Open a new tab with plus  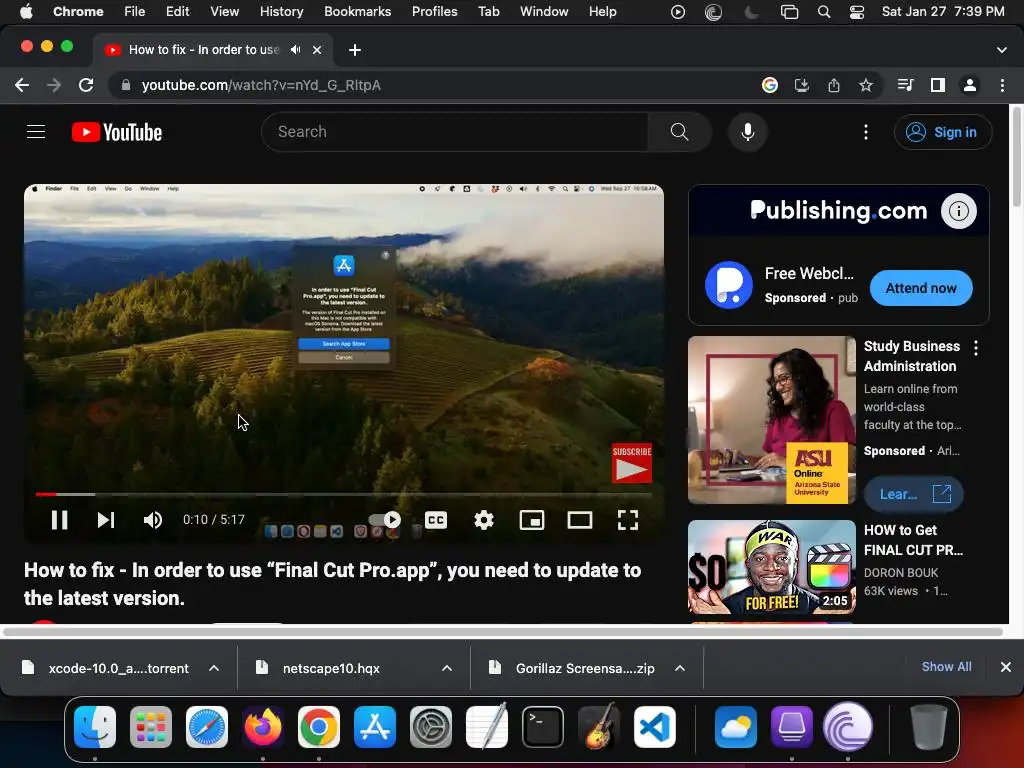(355, 50)
